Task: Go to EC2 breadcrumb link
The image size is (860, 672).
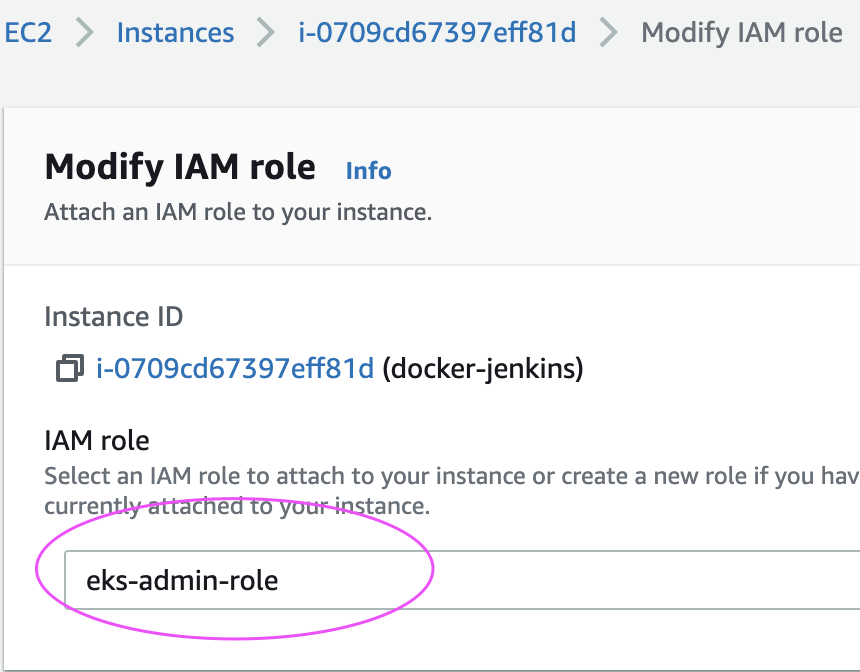Action: coord(28,33)
